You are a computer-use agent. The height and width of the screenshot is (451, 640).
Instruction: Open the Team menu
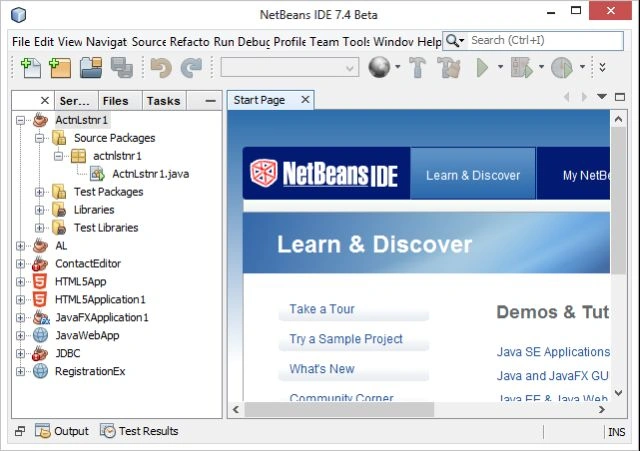pos(324,42)
